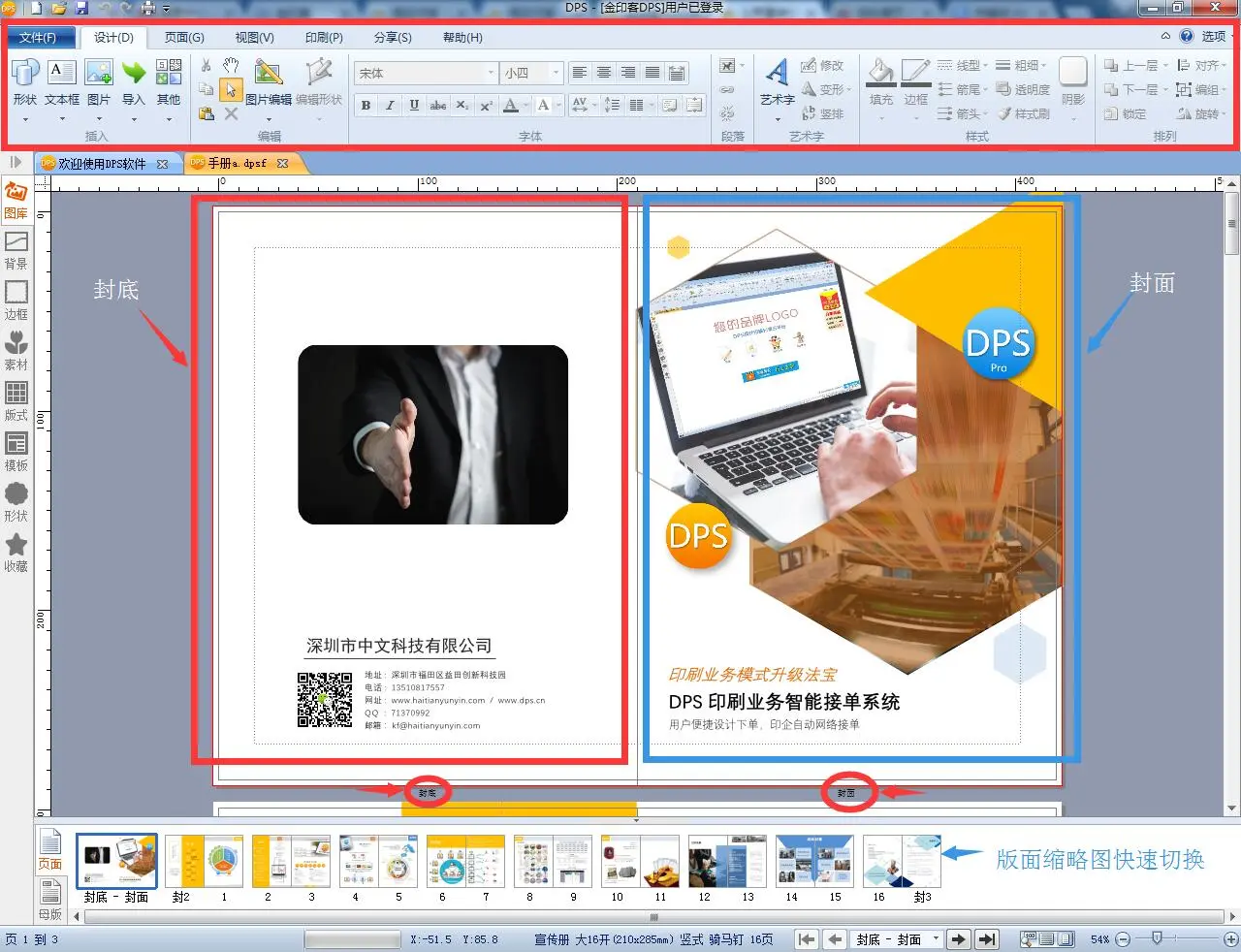Open the 封底 - 封面 page selector dropdown
The image size is (1241, 952).
tap(936, 939)
